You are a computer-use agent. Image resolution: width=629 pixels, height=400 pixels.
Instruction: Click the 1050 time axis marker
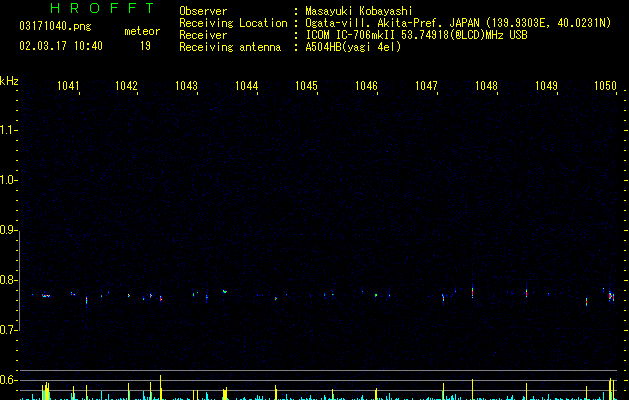[605, 85]
